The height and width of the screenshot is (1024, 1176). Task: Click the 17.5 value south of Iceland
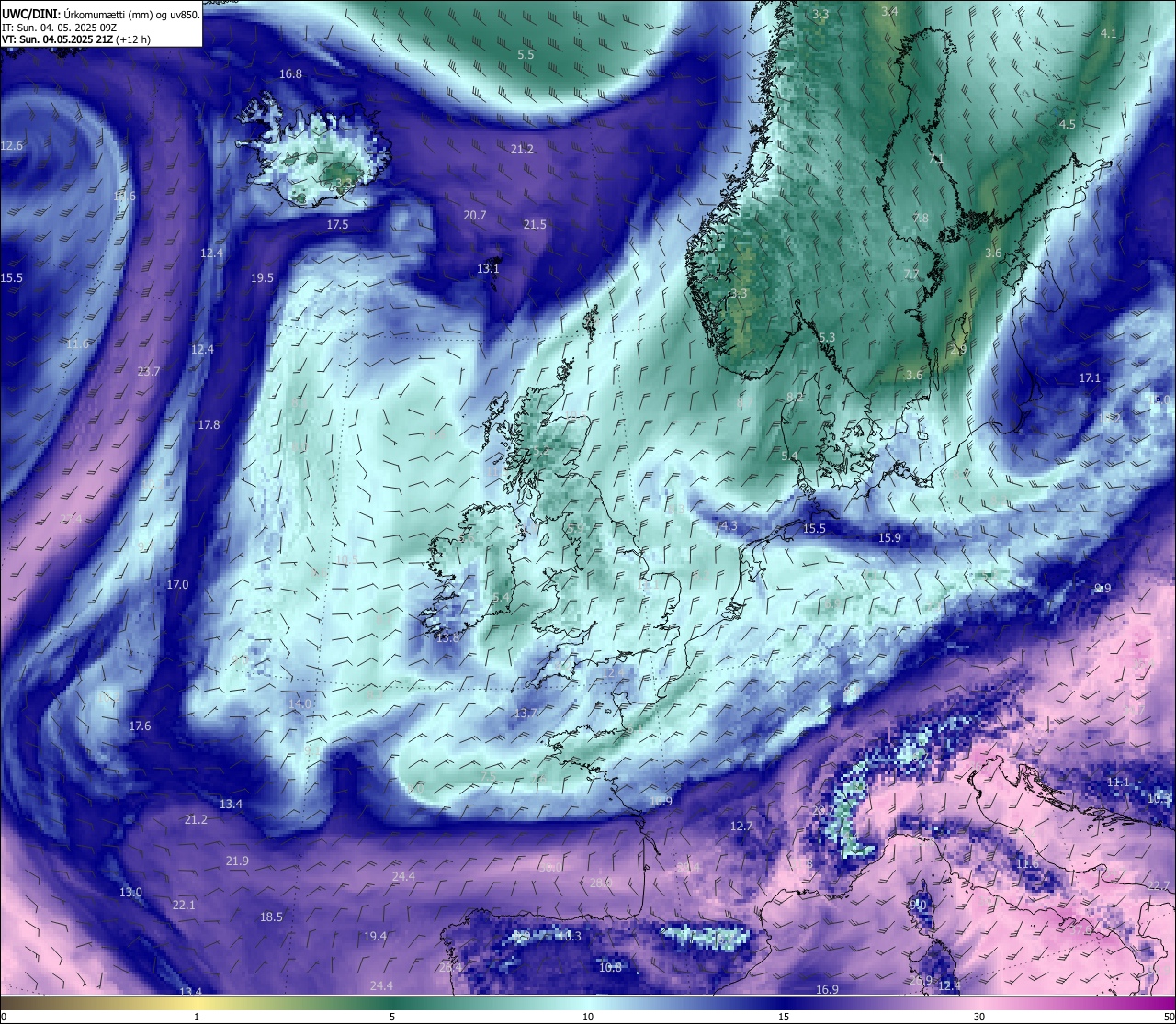pos(337,224)
